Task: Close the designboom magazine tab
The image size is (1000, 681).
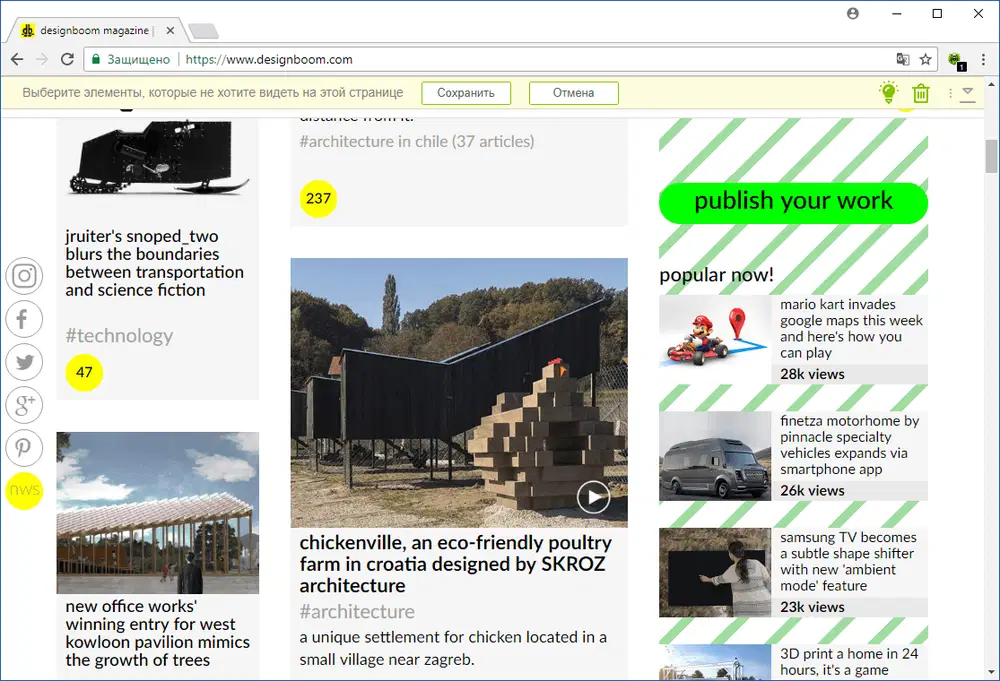Action: [x=170, y=30]
